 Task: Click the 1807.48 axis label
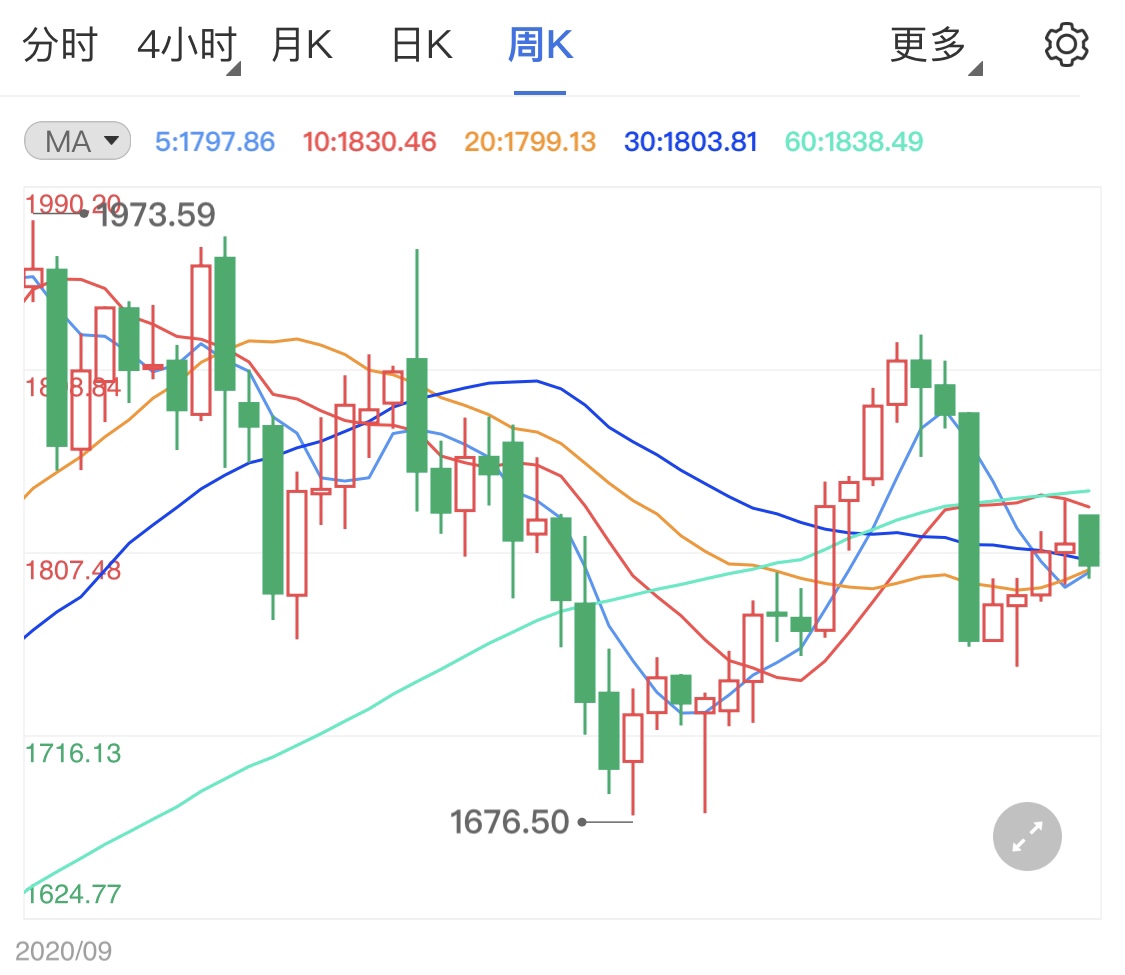72,570
